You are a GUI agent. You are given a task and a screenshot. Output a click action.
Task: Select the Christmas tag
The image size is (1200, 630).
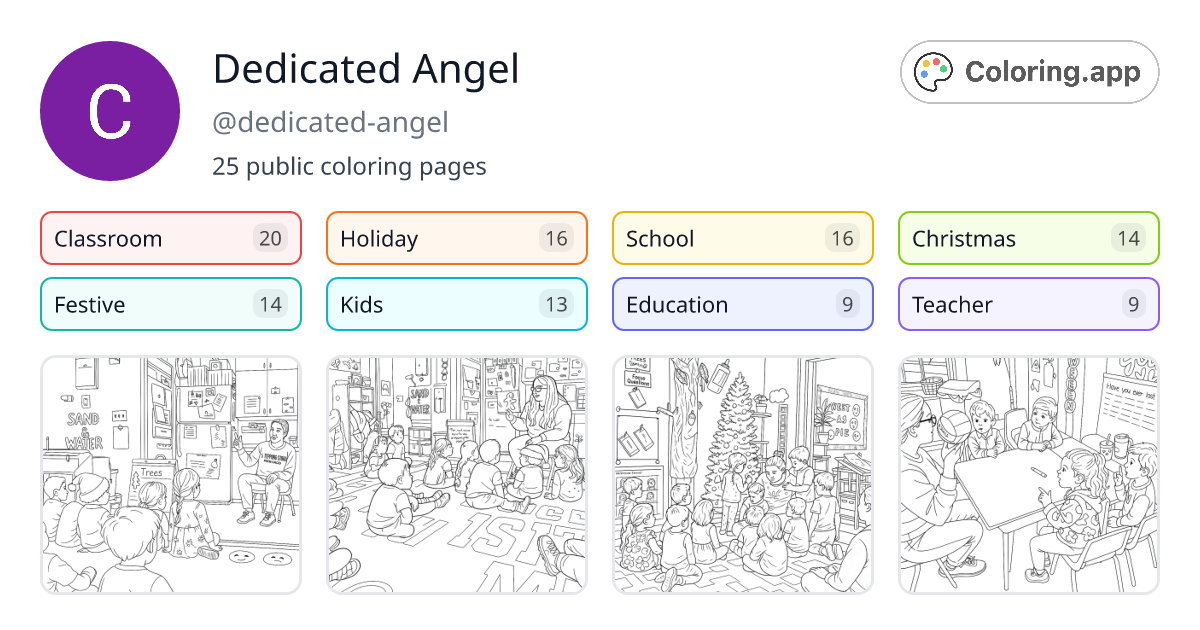pyautogui.click(x=1028, y=238)
